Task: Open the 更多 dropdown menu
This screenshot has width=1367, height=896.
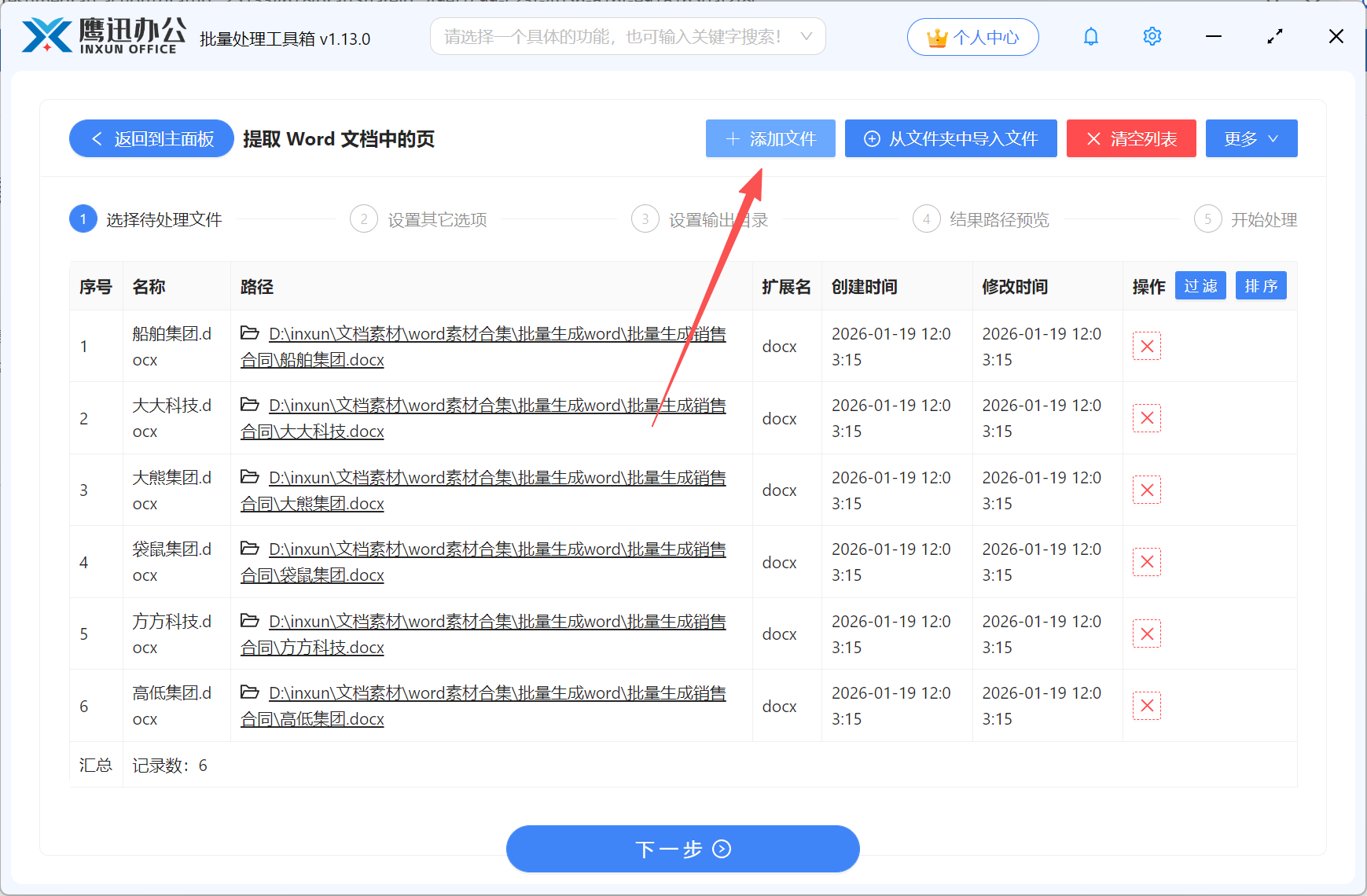Action: pos(1251,138)
